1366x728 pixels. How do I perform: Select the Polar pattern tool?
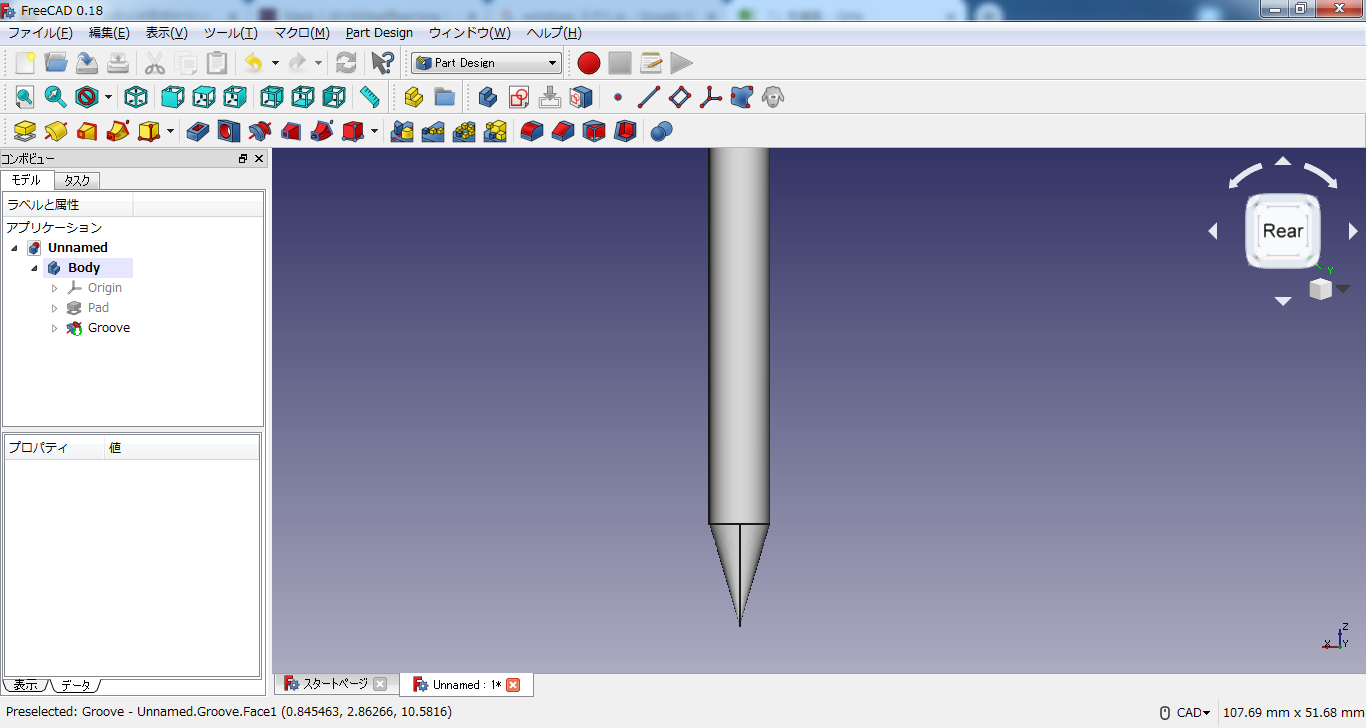464,131
